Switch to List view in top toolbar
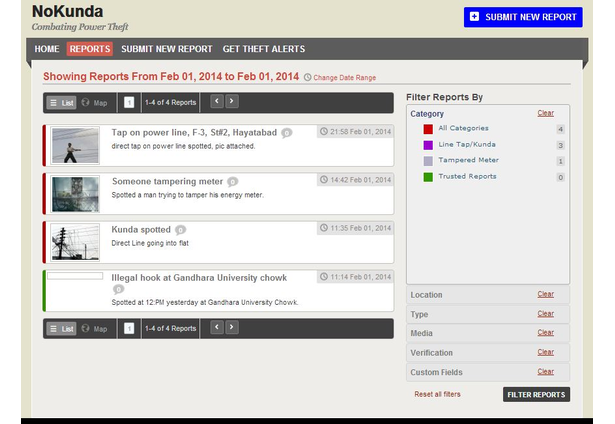The image size is (615, 424). pos(62,103)
